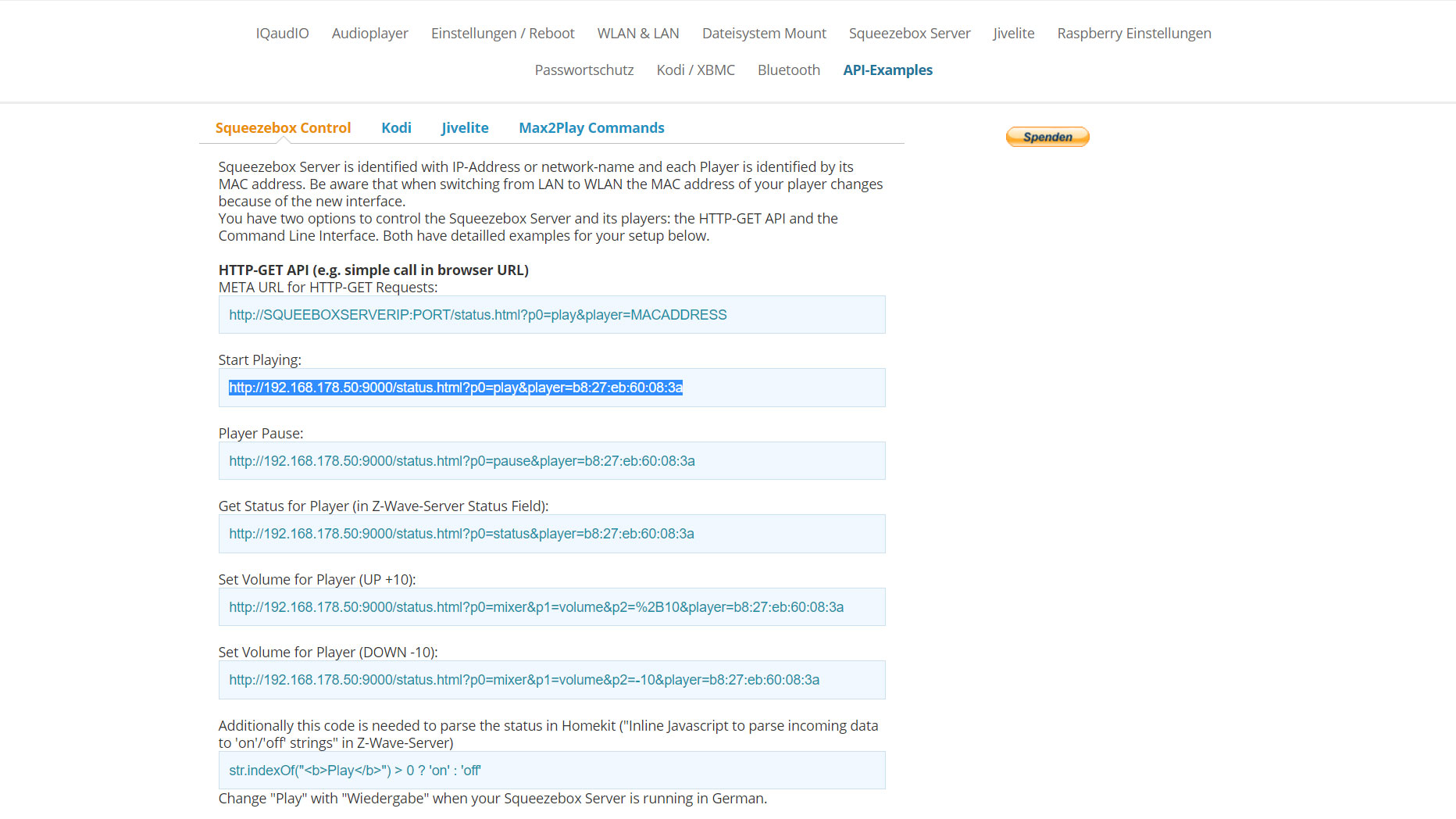
Task: Click the 'Start Playing:' label
Action: point(260,360)
